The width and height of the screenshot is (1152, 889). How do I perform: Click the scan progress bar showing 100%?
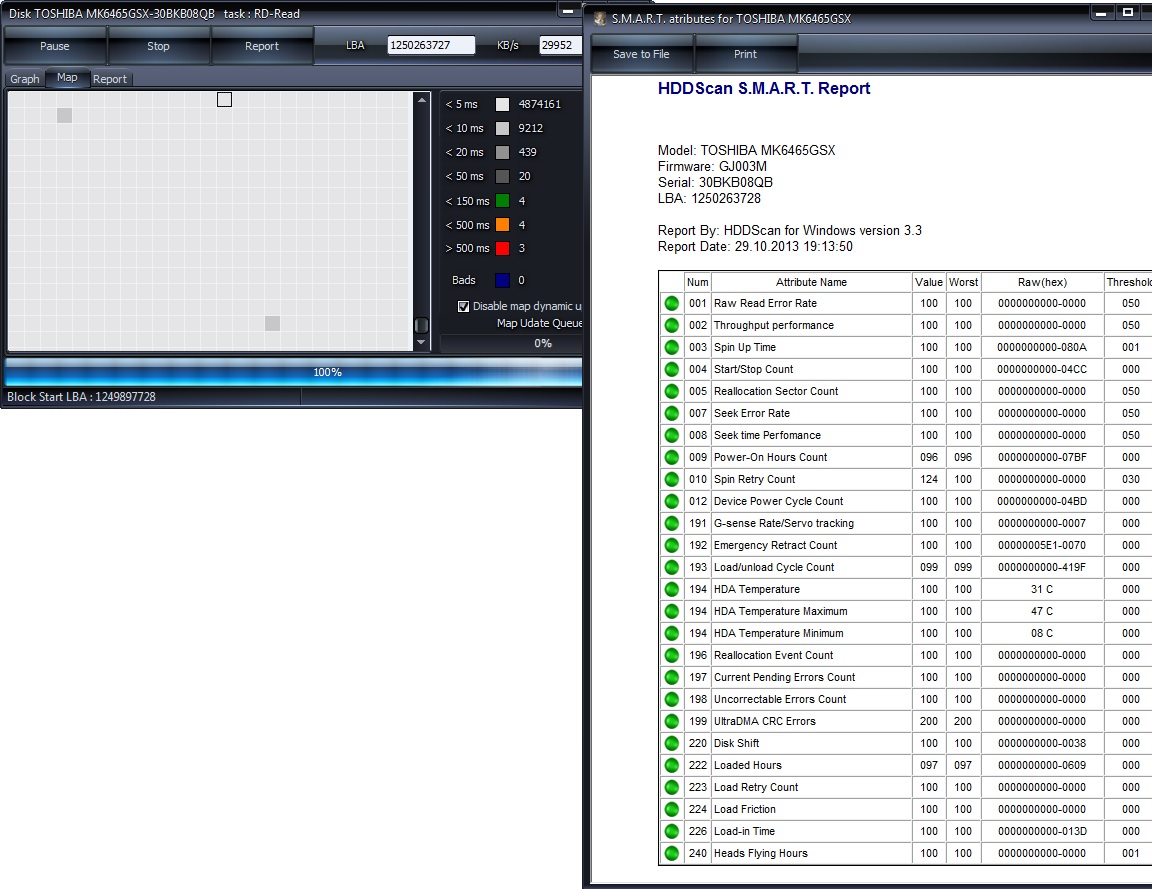pyautogui.click(x=294, y=372)
